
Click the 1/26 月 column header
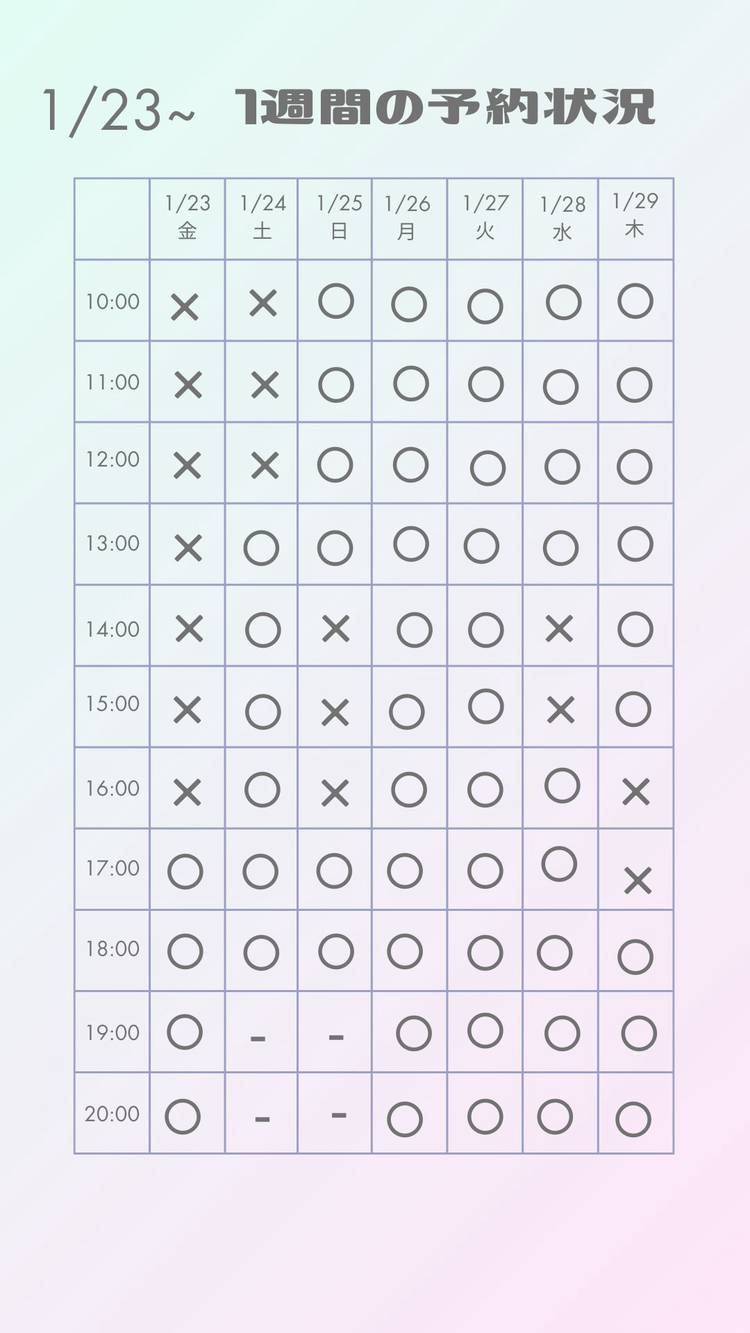407,217
